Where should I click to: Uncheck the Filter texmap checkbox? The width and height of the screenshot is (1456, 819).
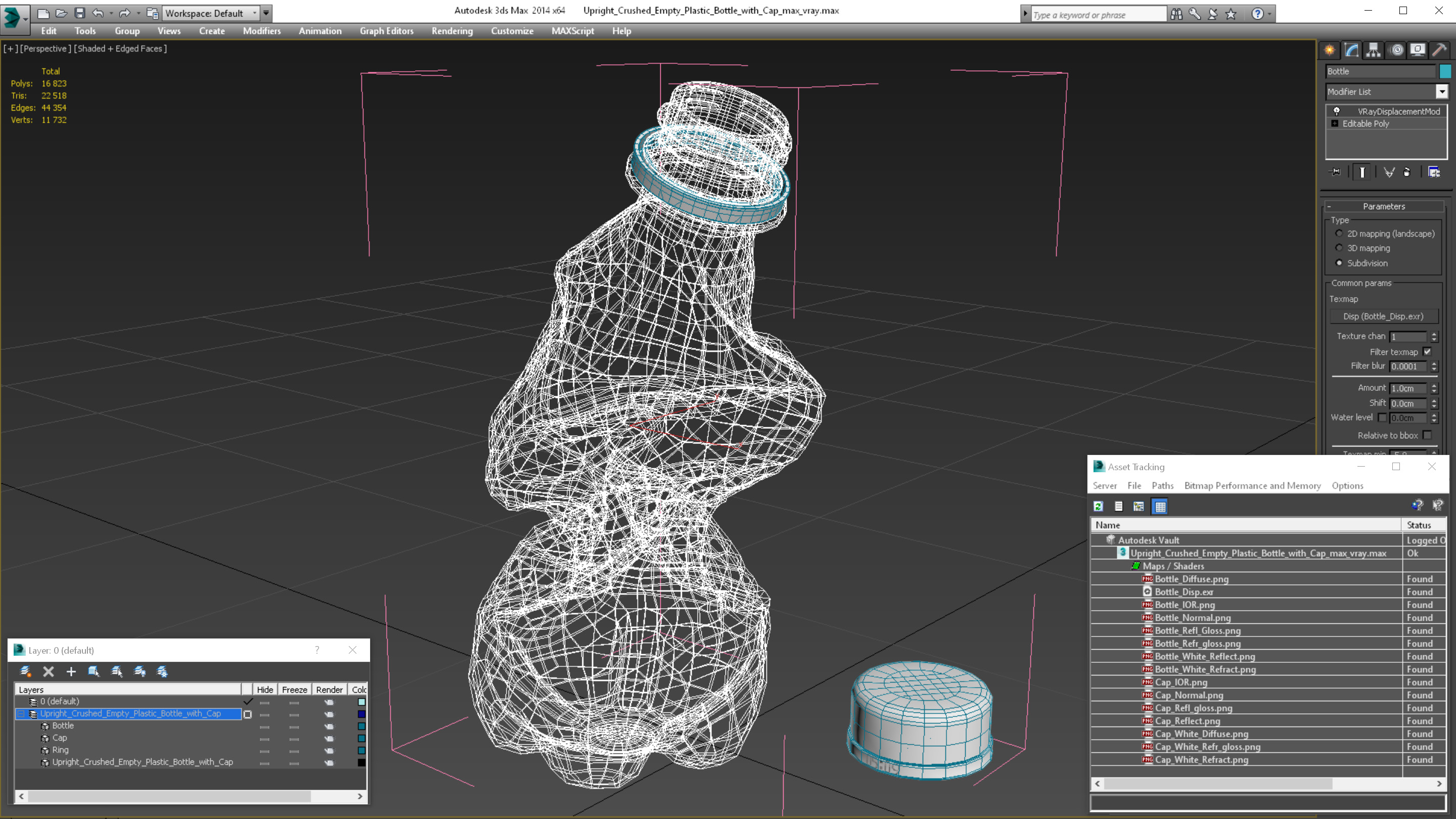click(x=1427, y=351)
